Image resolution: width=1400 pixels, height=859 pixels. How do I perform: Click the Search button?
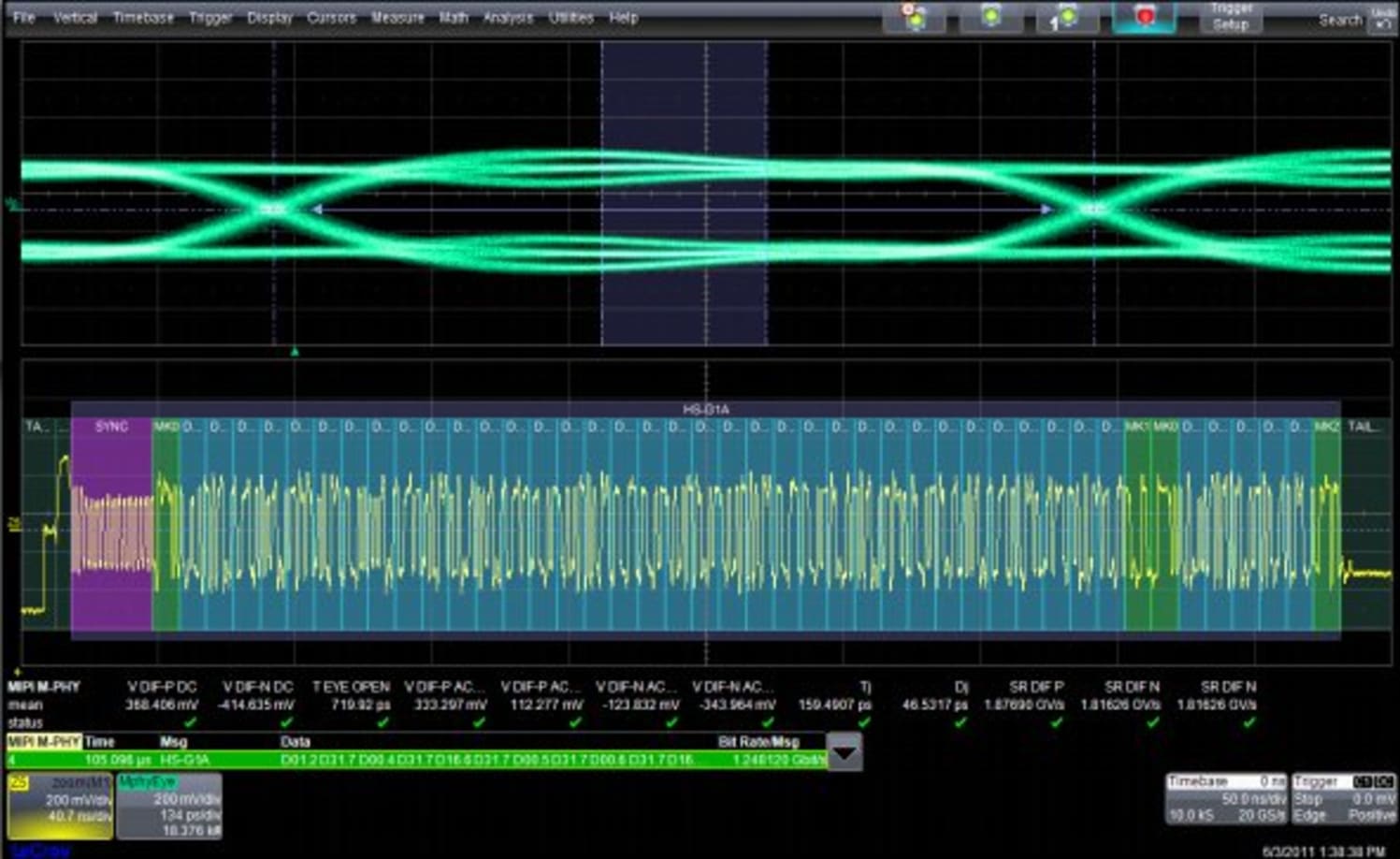point(1341,19)
